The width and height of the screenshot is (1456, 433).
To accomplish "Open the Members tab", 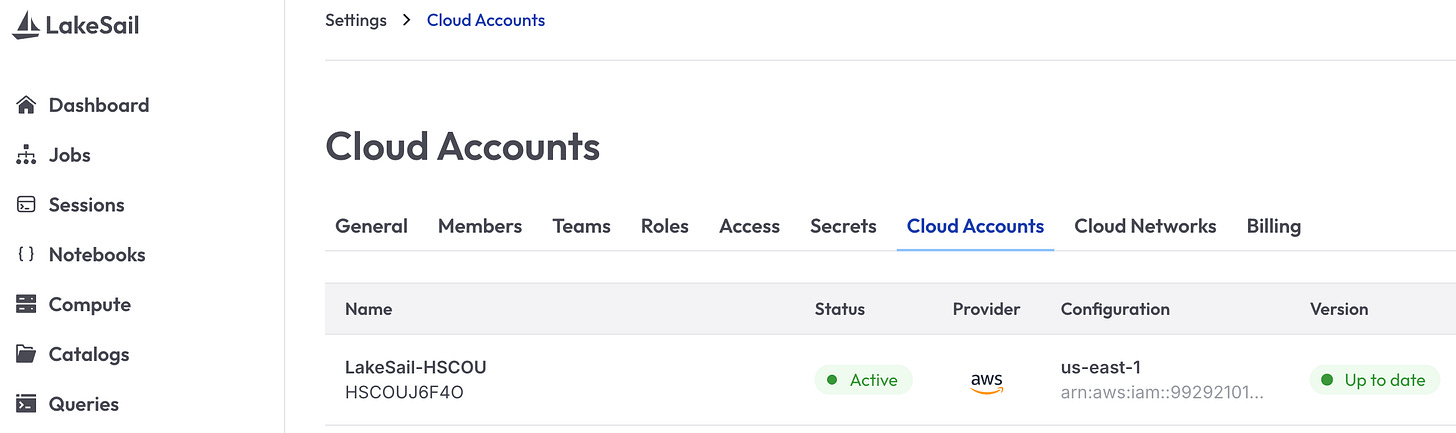I will pyautogui.click(x=480, y=226).
